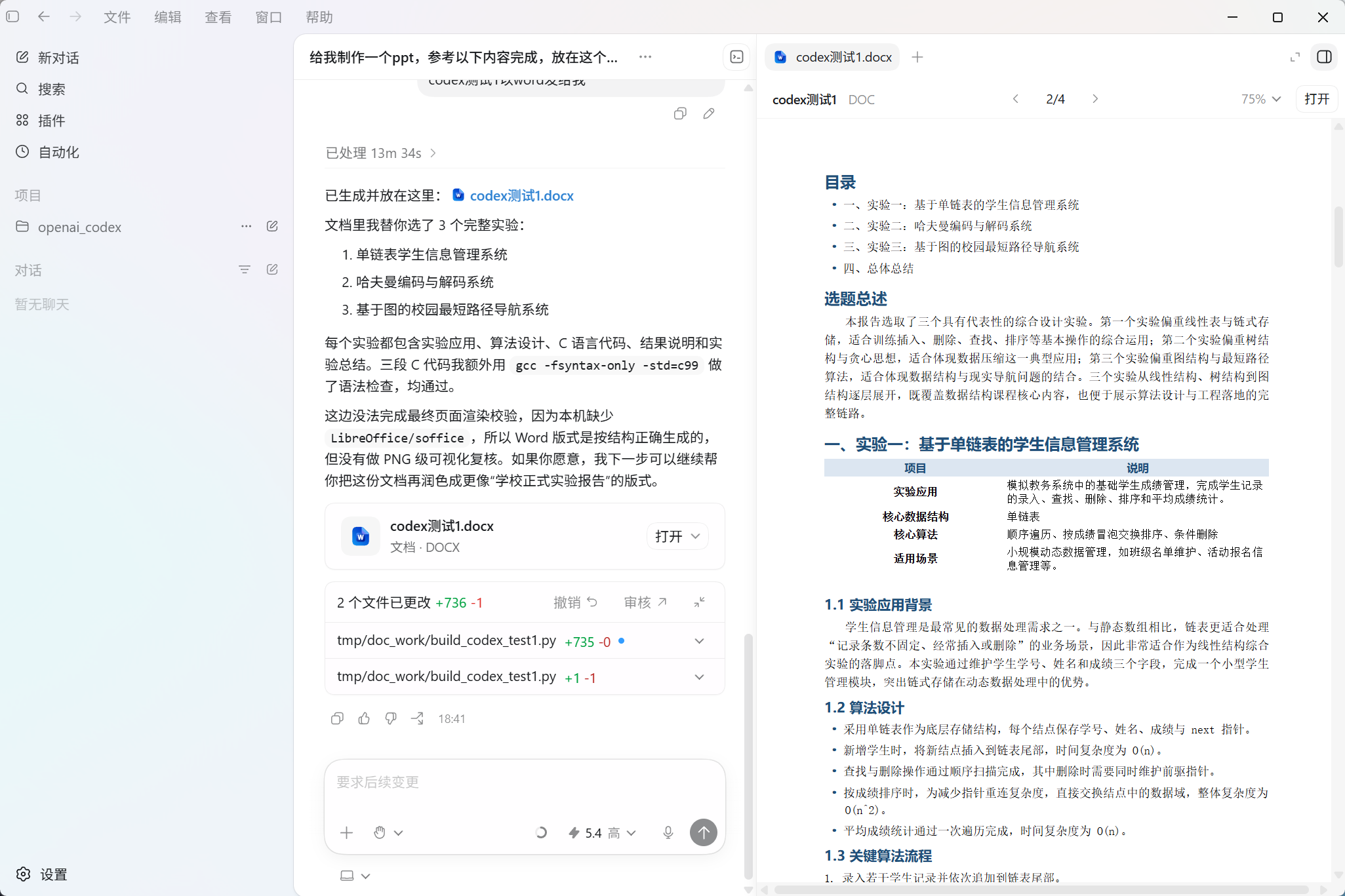Click the codex测试1.docx file card
This screenshot has height=896, width=1345.
pos(525,536)
